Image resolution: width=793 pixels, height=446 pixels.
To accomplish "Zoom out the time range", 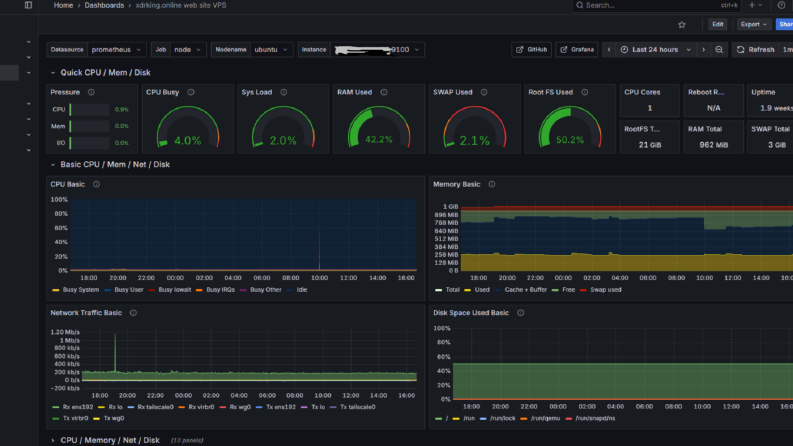I will click(x=719, y=50).
